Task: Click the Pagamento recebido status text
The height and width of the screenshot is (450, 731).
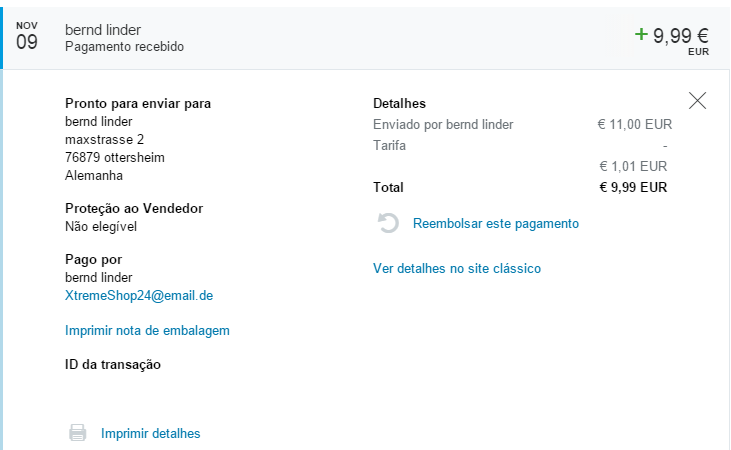Action: 124,47
